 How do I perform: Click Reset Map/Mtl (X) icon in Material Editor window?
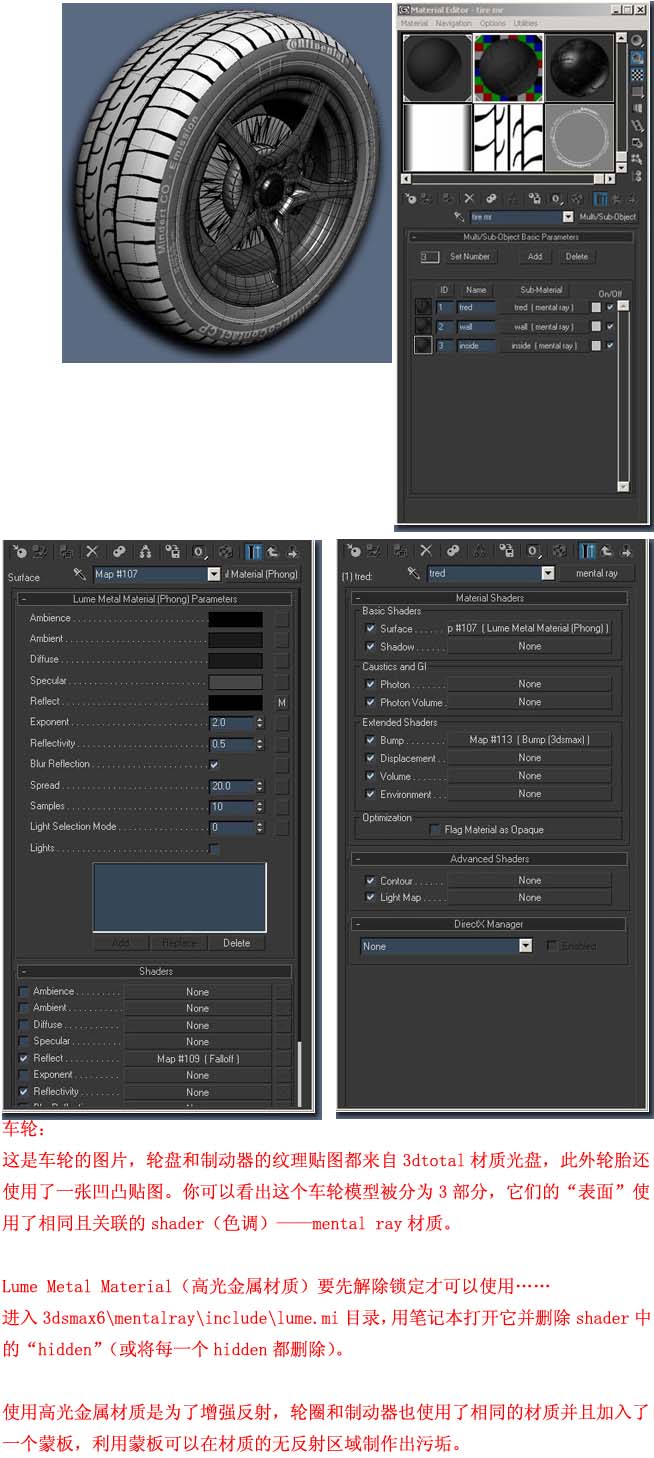click(x=469, y=199)
